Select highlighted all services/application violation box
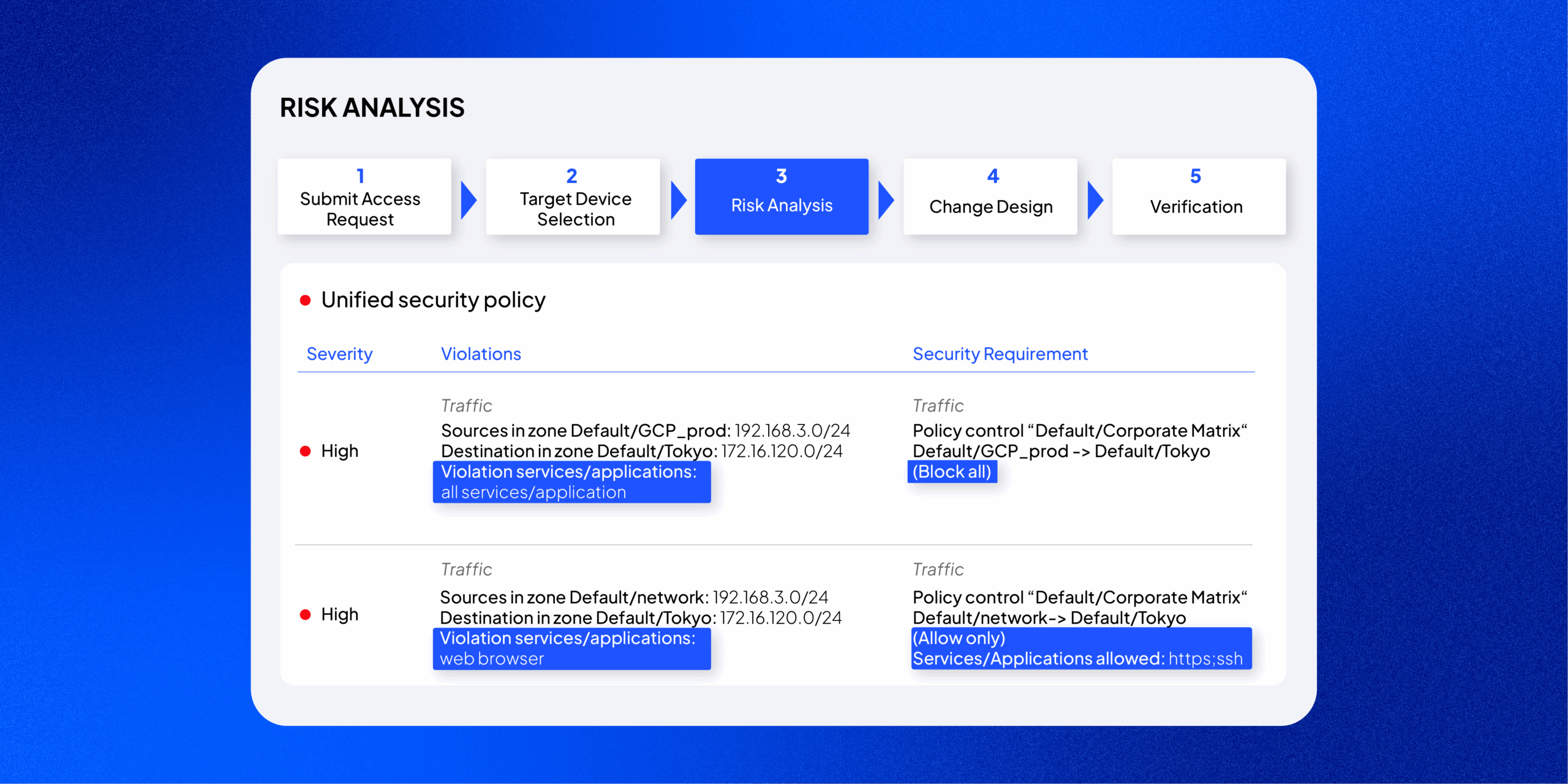1568x784 pixels. click(x=571, y=482)
